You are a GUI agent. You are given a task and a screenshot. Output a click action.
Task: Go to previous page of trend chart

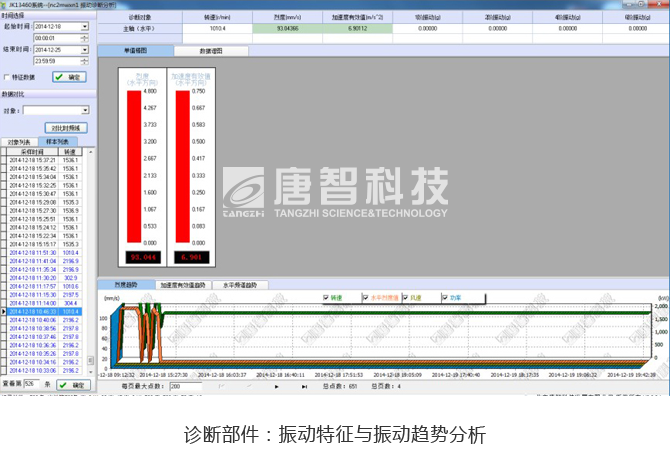tap(249, 386)
